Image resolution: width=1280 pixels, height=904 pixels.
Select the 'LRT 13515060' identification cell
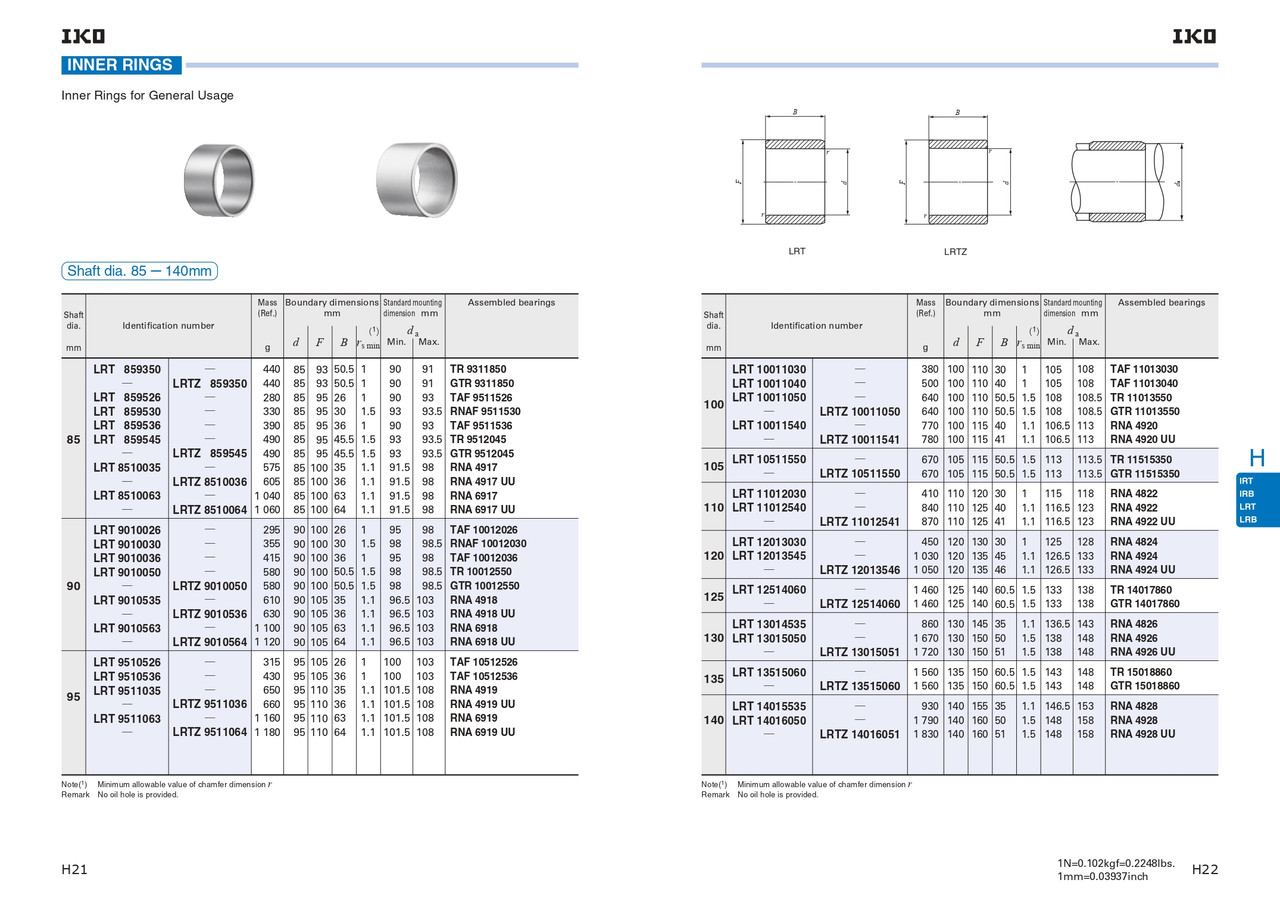click(769, 672)
